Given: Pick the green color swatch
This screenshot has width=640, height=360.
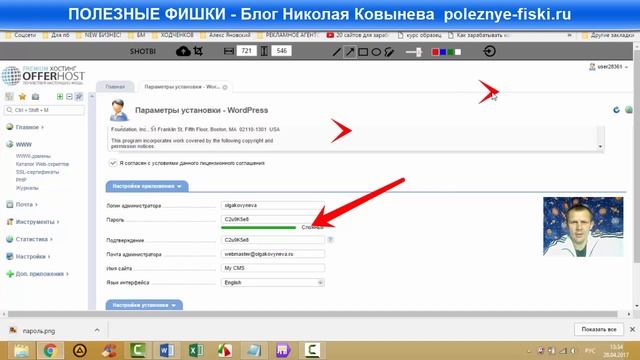Looking at the screenshot, I should (450, 52).
